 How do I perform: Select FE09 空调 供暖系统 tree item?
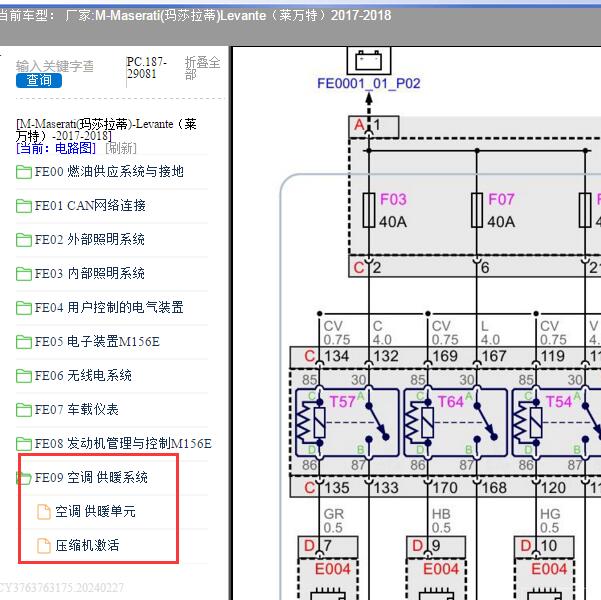click(x=91, y=478)
